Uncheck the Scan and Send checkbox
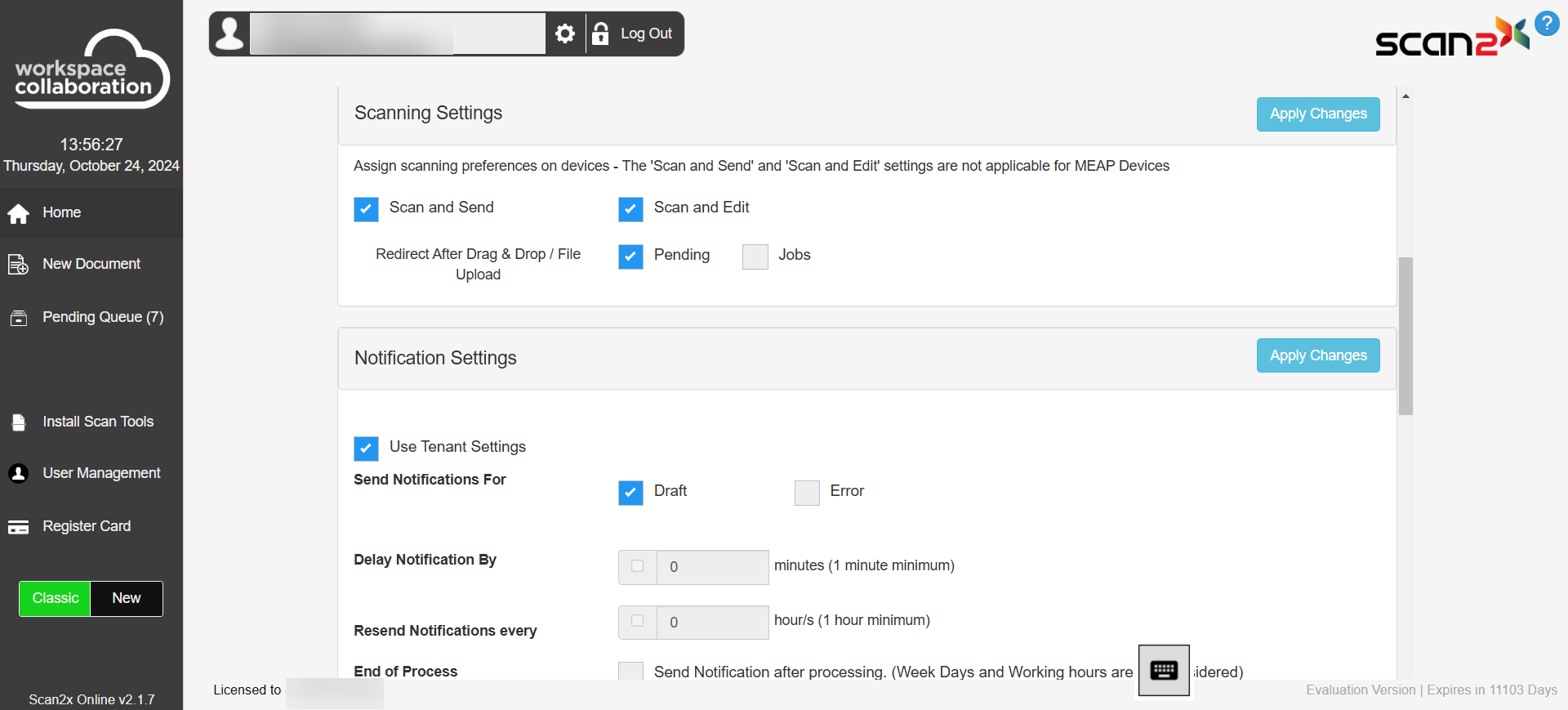This screenshot has width=1568, height=710. pyautogui.click(x=366, y=209)
